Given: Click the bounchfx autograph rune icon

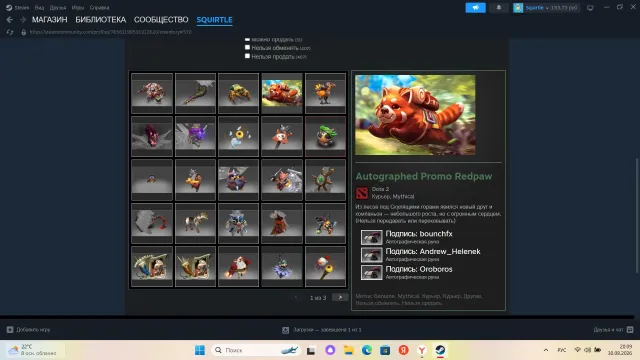Looking at the screenshot, I should pos(371,237).
